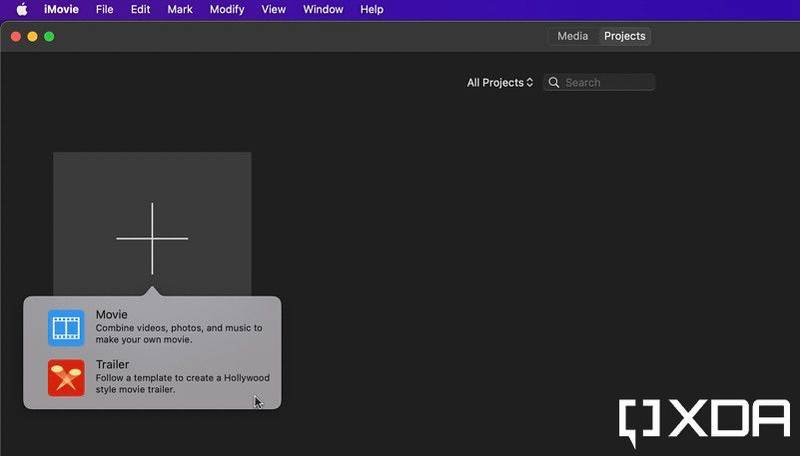Click 'Follow a template' Hollywood description

[x=183, y=384]
